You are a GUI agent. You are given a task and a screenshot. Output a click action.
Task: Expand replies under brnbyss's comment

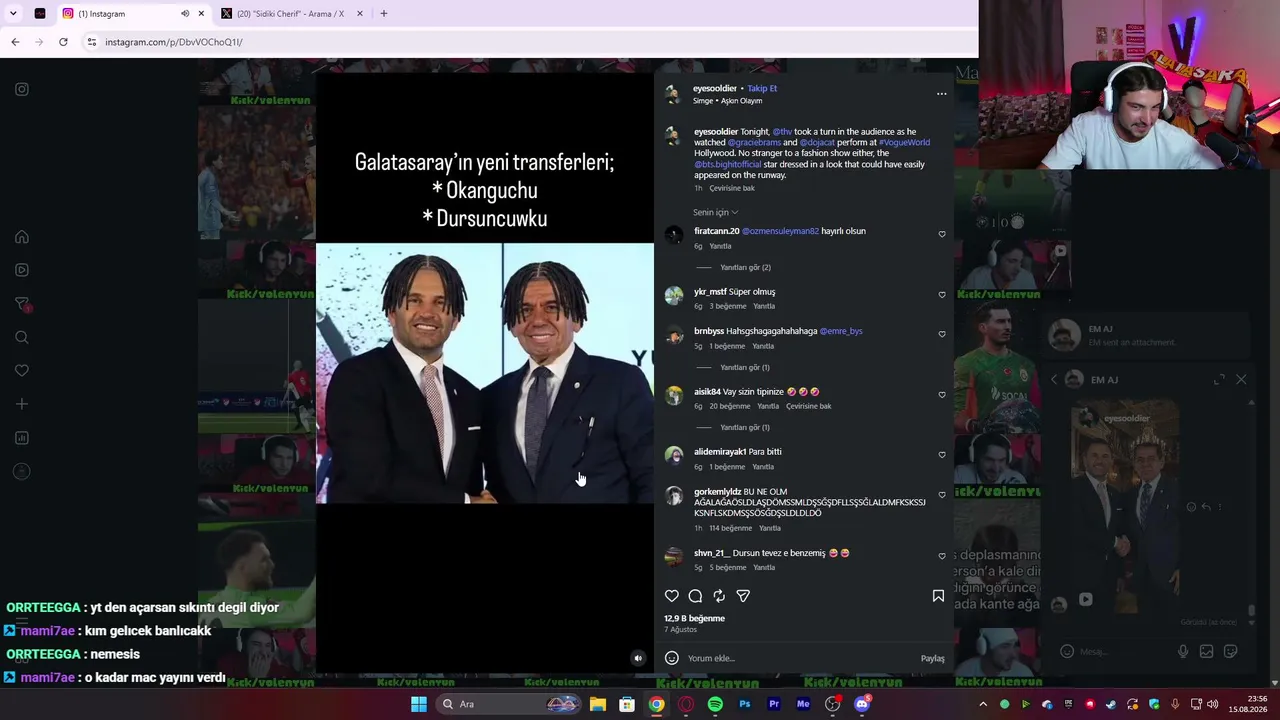point(745,367)
